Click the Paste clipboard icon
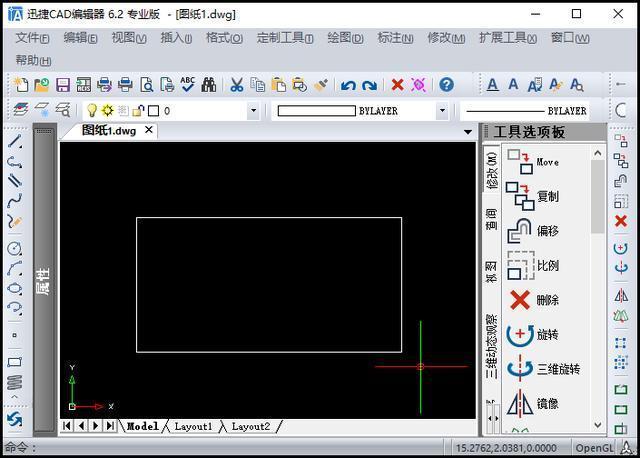The width and height of the screenshot is (640, 458). [278, 84]
